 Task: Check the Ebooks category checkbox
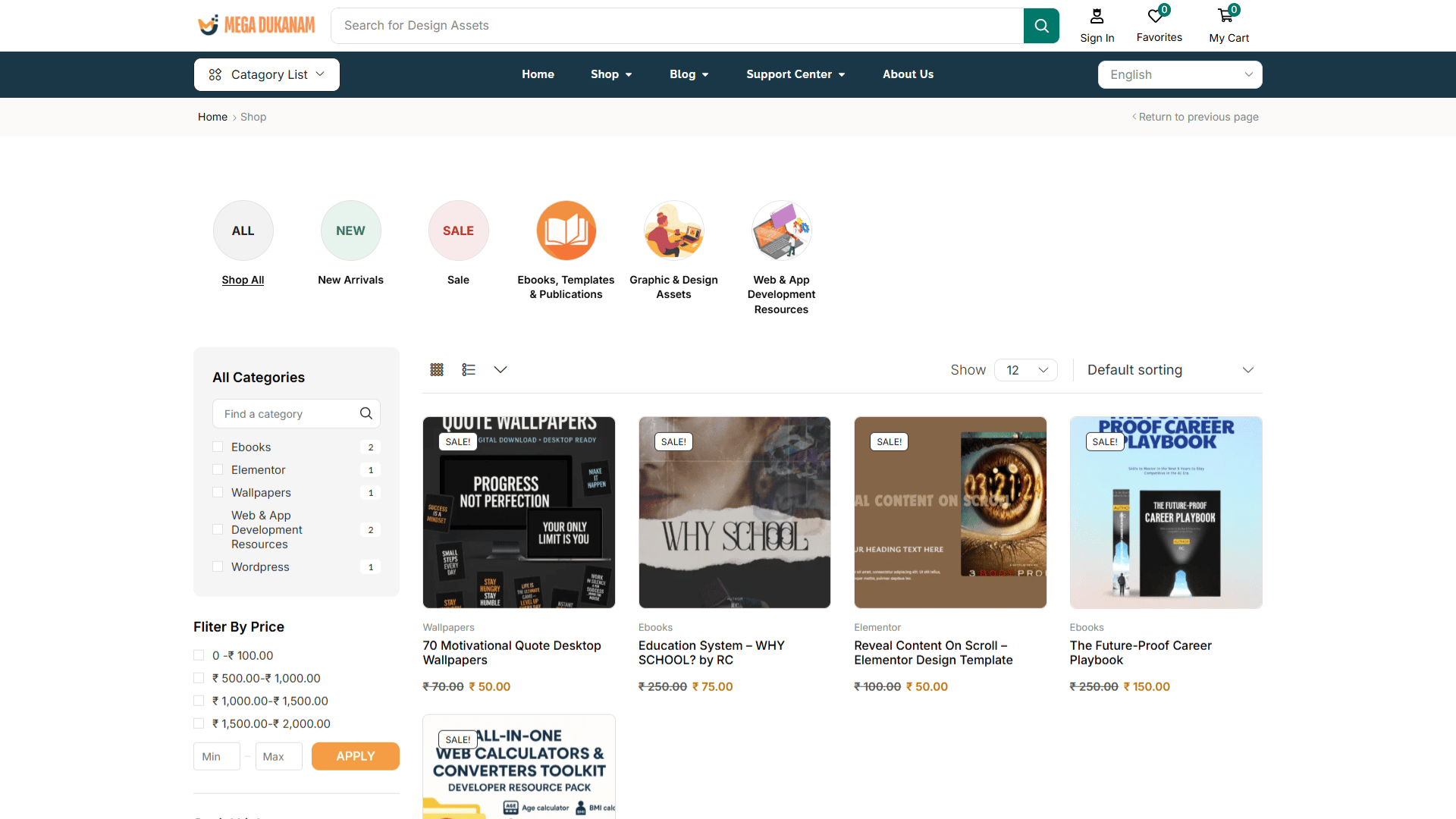click(x=218, y=447)
